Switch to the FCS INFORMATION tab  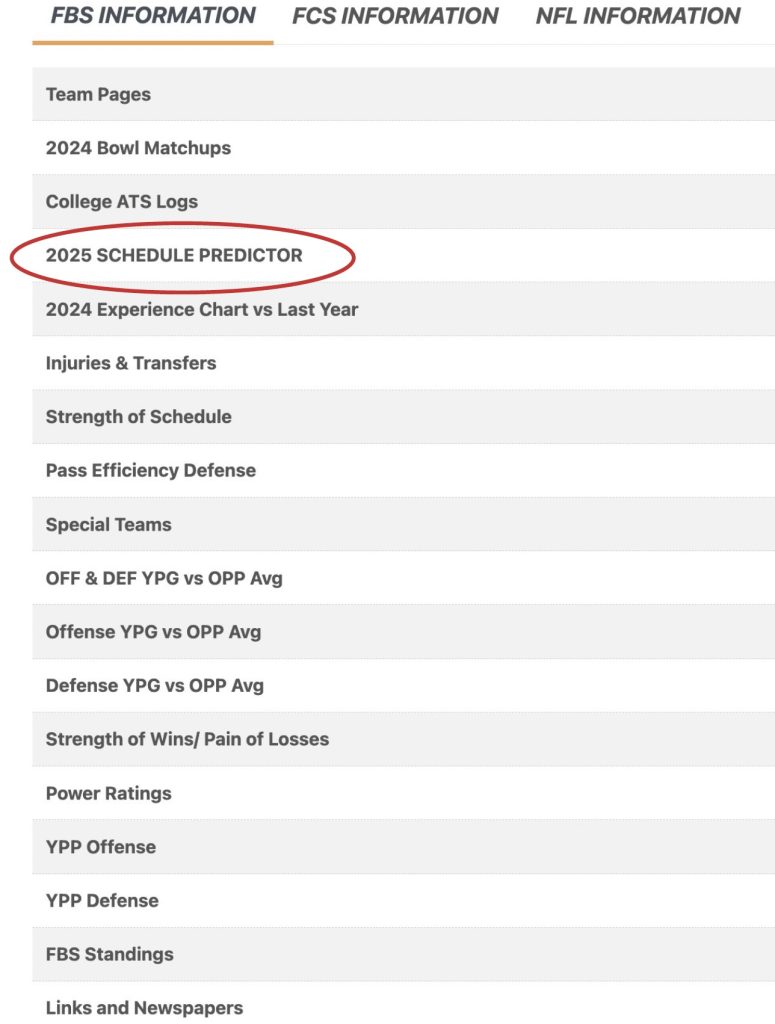(x=395, y=17)
